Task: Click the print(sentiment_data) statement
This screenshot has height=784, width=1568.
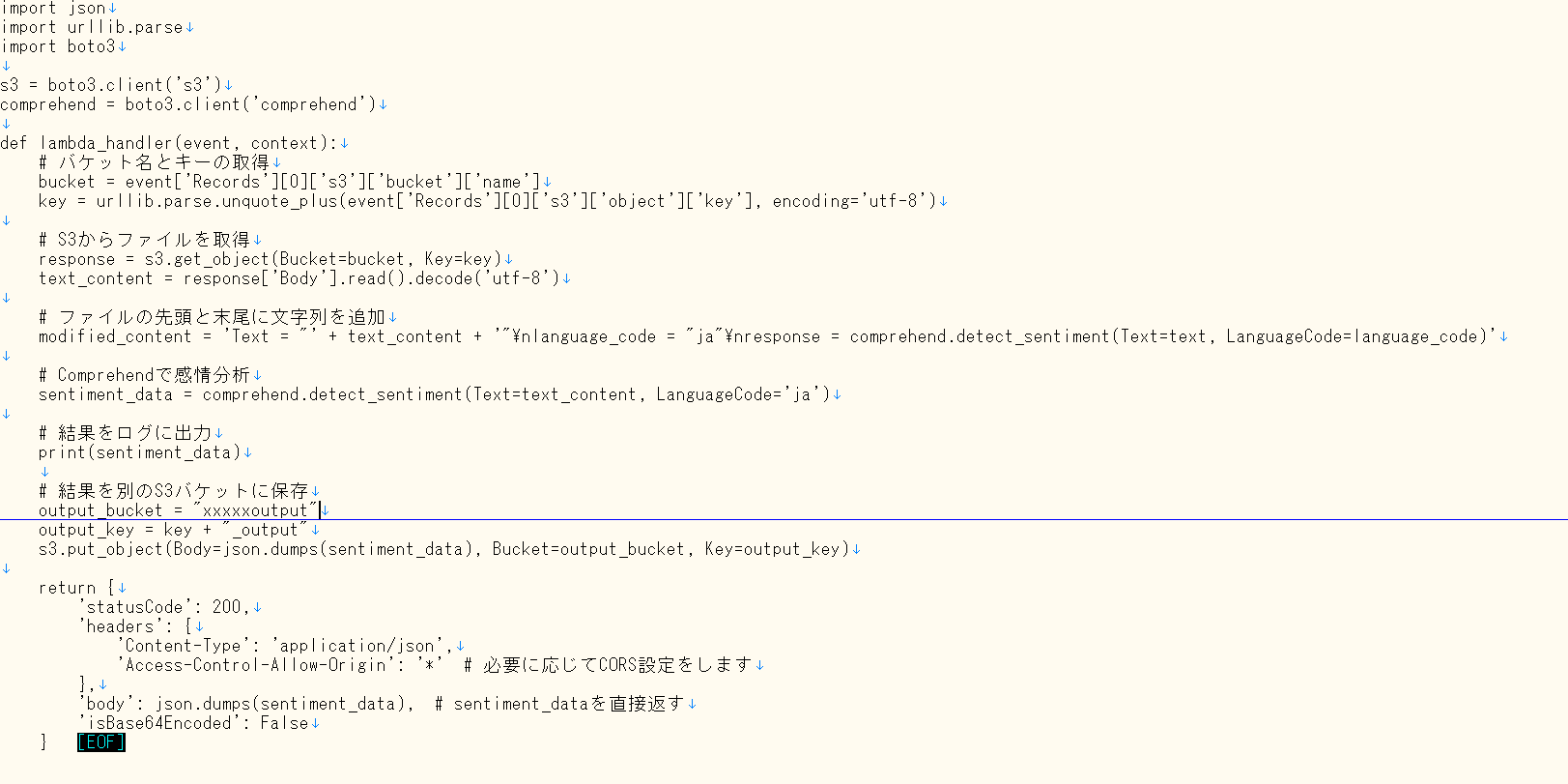Action: click(140, 452)
